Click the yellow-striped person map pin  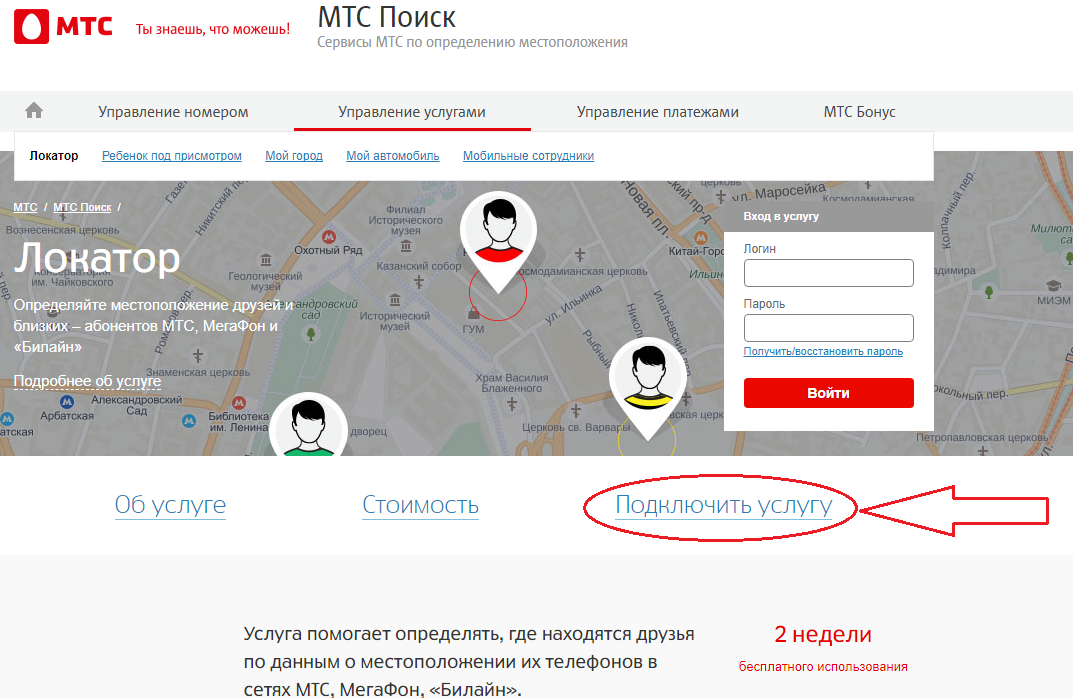click(647, 388)
